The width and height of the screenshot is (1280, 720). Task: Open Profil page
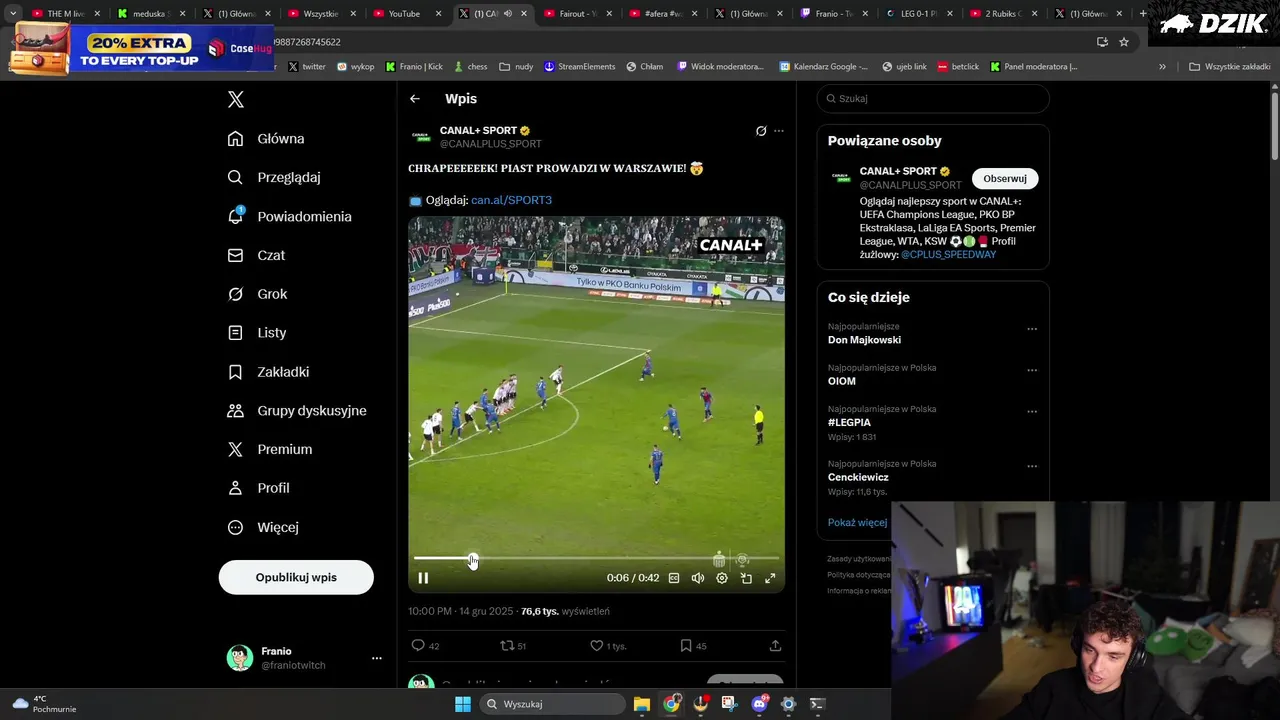click(x=258, y=488)
